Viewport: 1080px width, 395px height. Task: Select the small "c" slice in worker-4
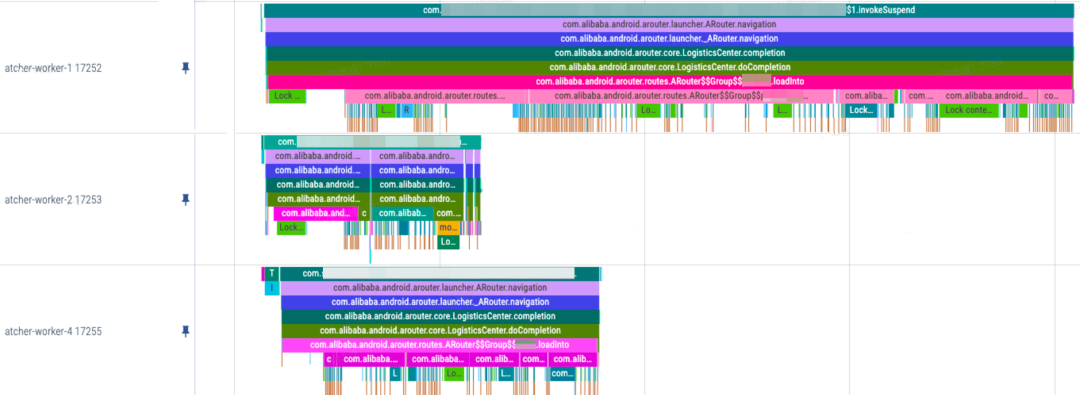click(329, 359)
